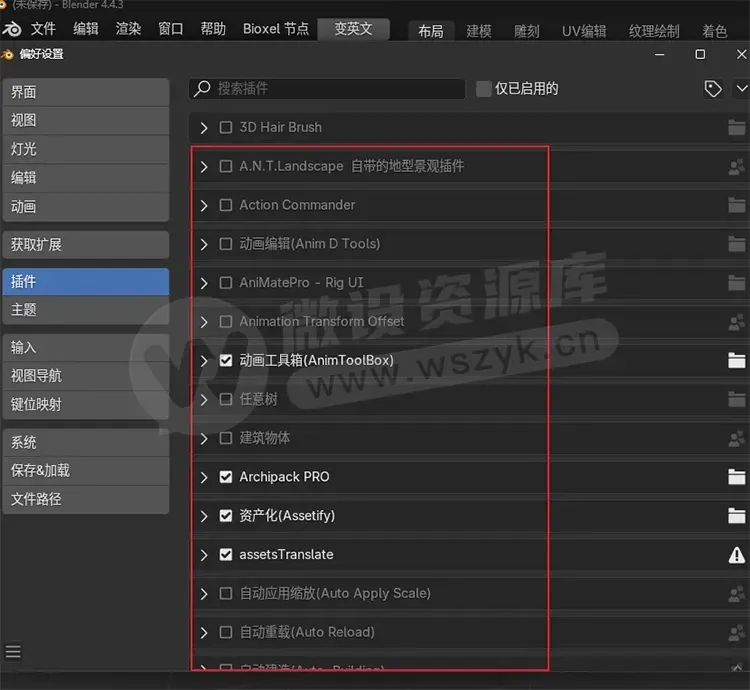Image resolution: width=750 pixels, height=690 pixels.
Task: Open the AnimToolBox folder icon
Action: [x=736, y=361]
